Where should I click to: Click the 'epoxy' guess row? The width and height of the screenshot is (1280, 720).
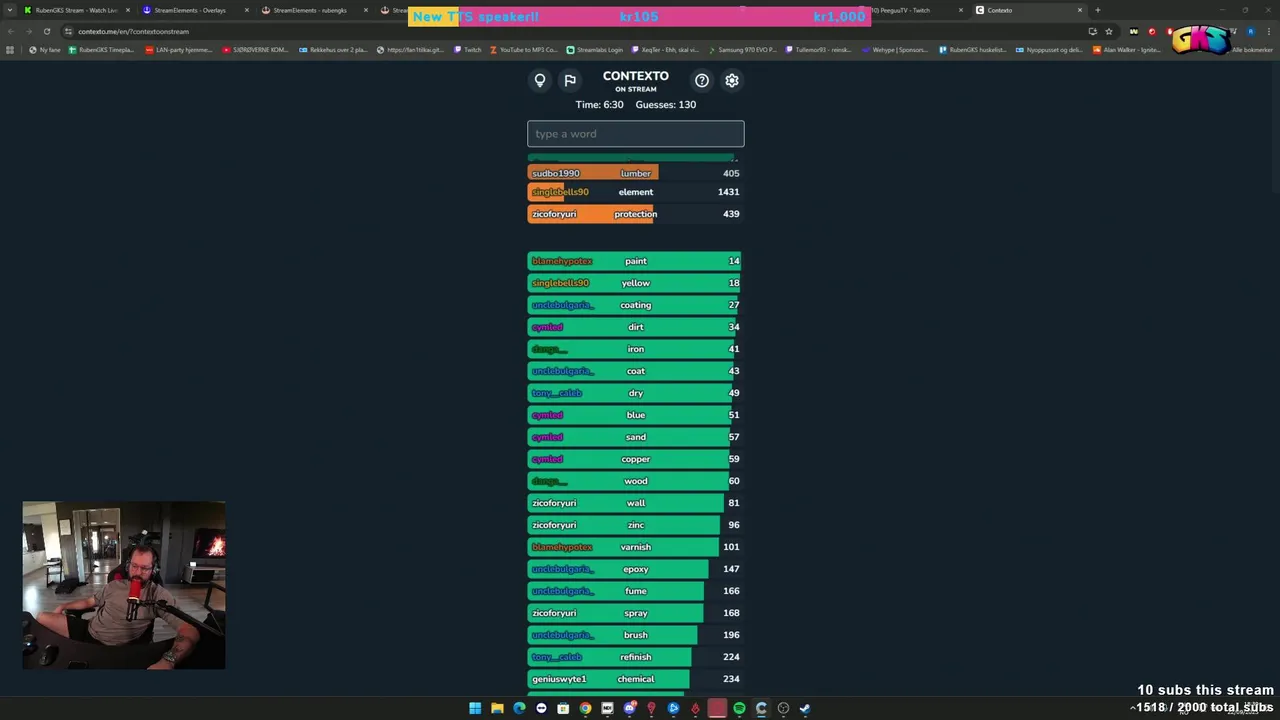click(636, 569)
